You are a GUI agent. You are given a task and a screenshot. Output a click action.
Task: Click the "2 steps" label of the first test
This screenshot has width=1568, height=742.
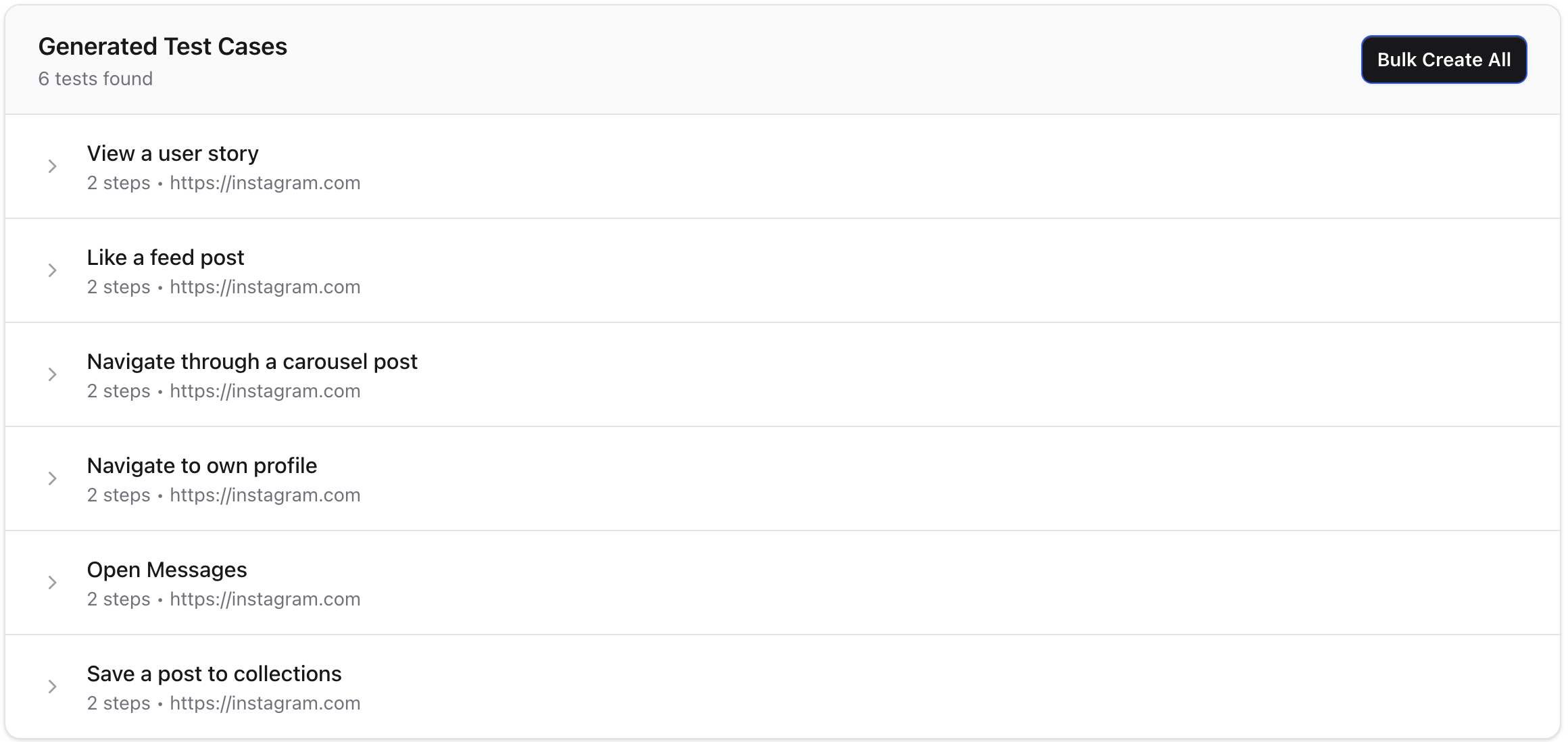(118, 182)
